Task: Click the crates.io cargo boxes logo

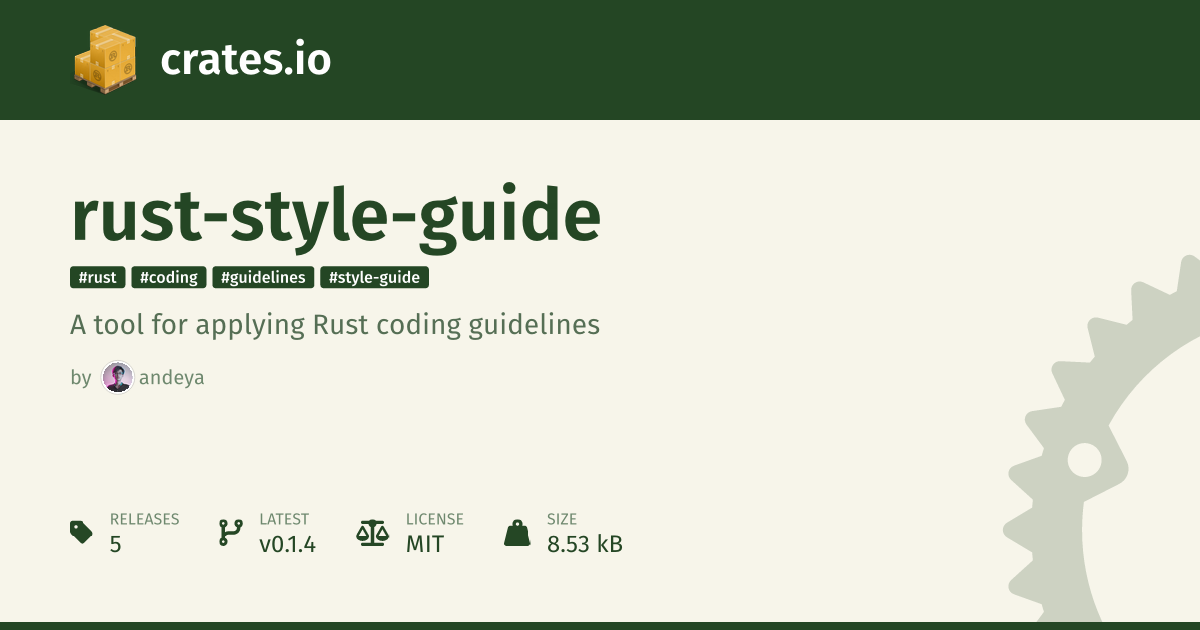Action: [104, 60]
